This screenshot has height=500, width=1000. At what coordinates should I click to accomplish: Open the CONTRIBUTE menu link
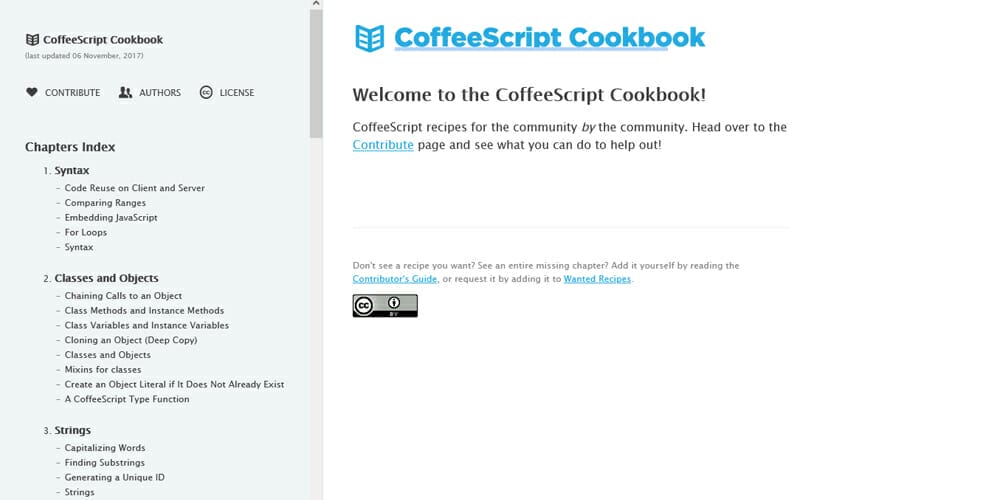(73, 92)
